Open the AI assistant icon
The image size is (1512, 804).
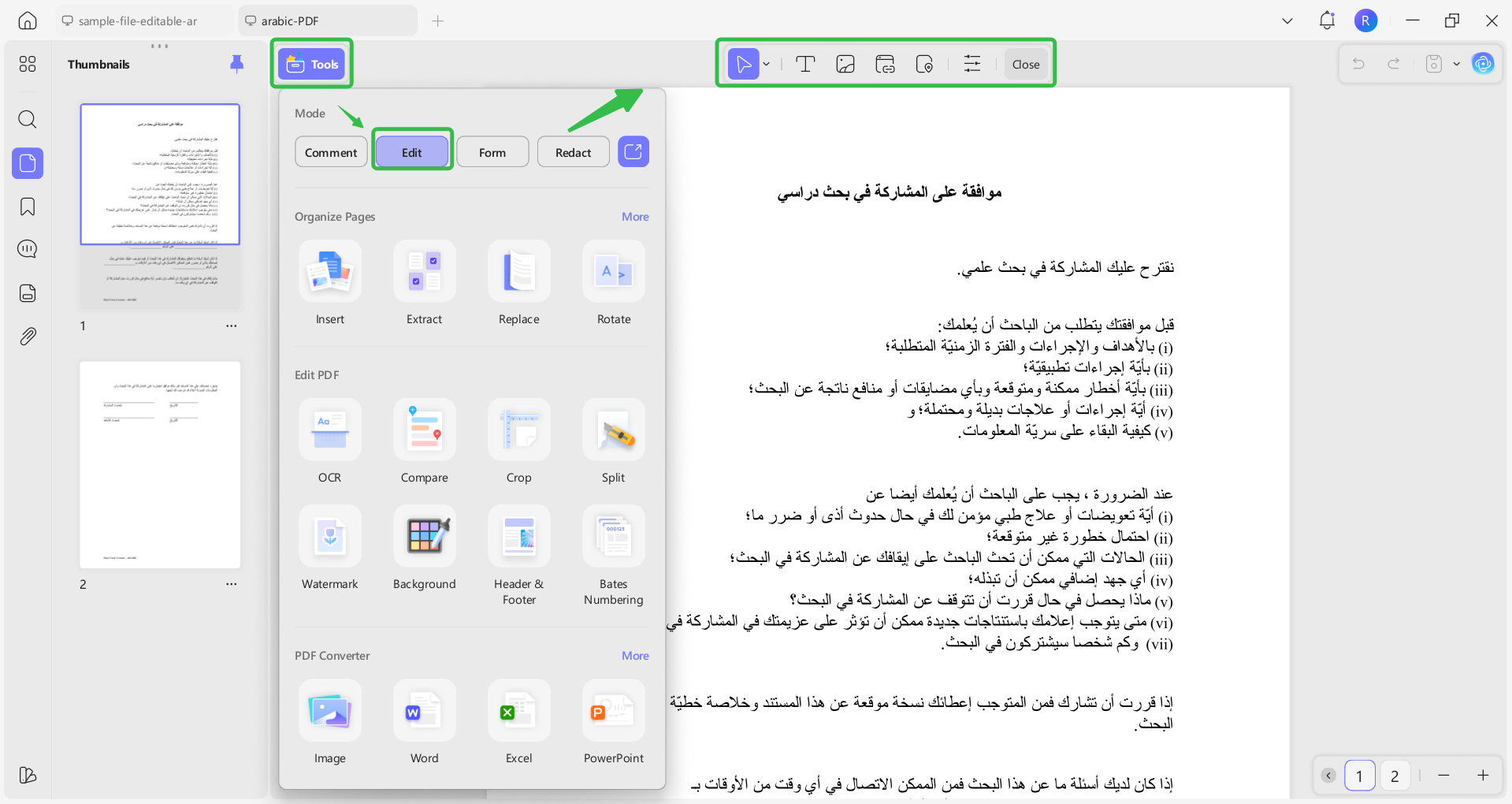(x=1484, y=63)
